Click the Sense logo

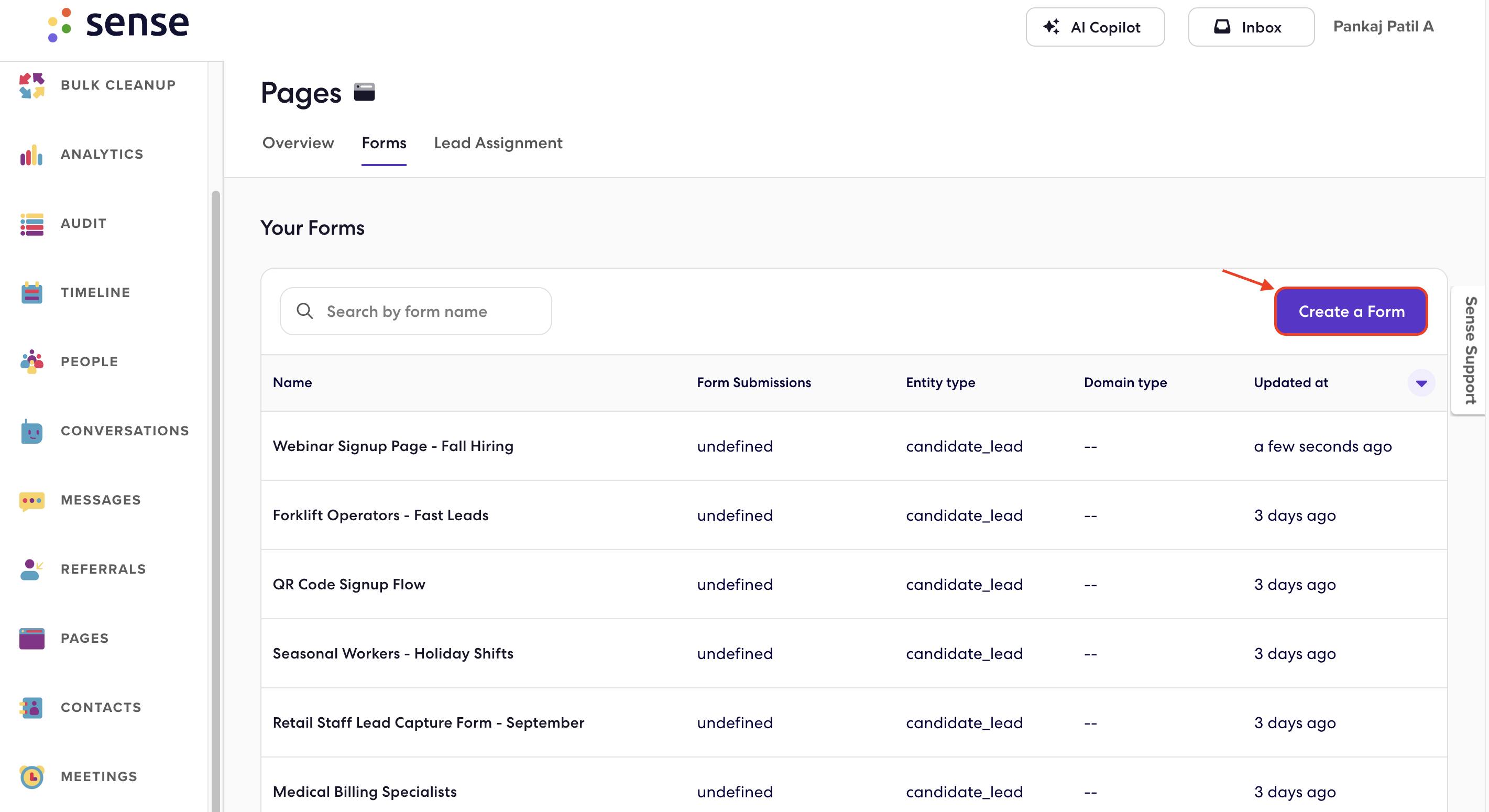click(x=118, y=25)
